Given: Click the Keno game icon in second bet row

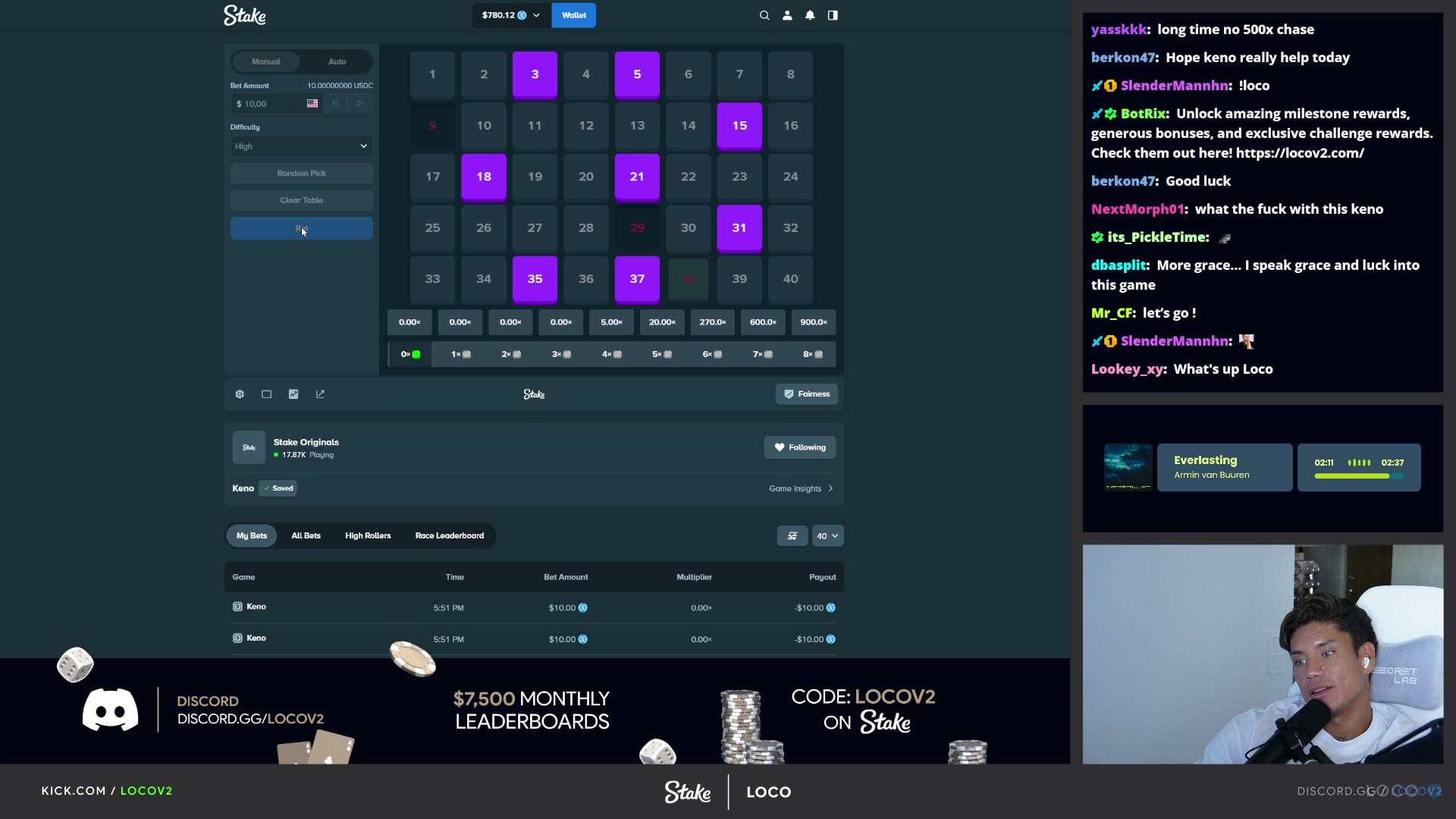Looking at the screenshot, I should point(237,639).
